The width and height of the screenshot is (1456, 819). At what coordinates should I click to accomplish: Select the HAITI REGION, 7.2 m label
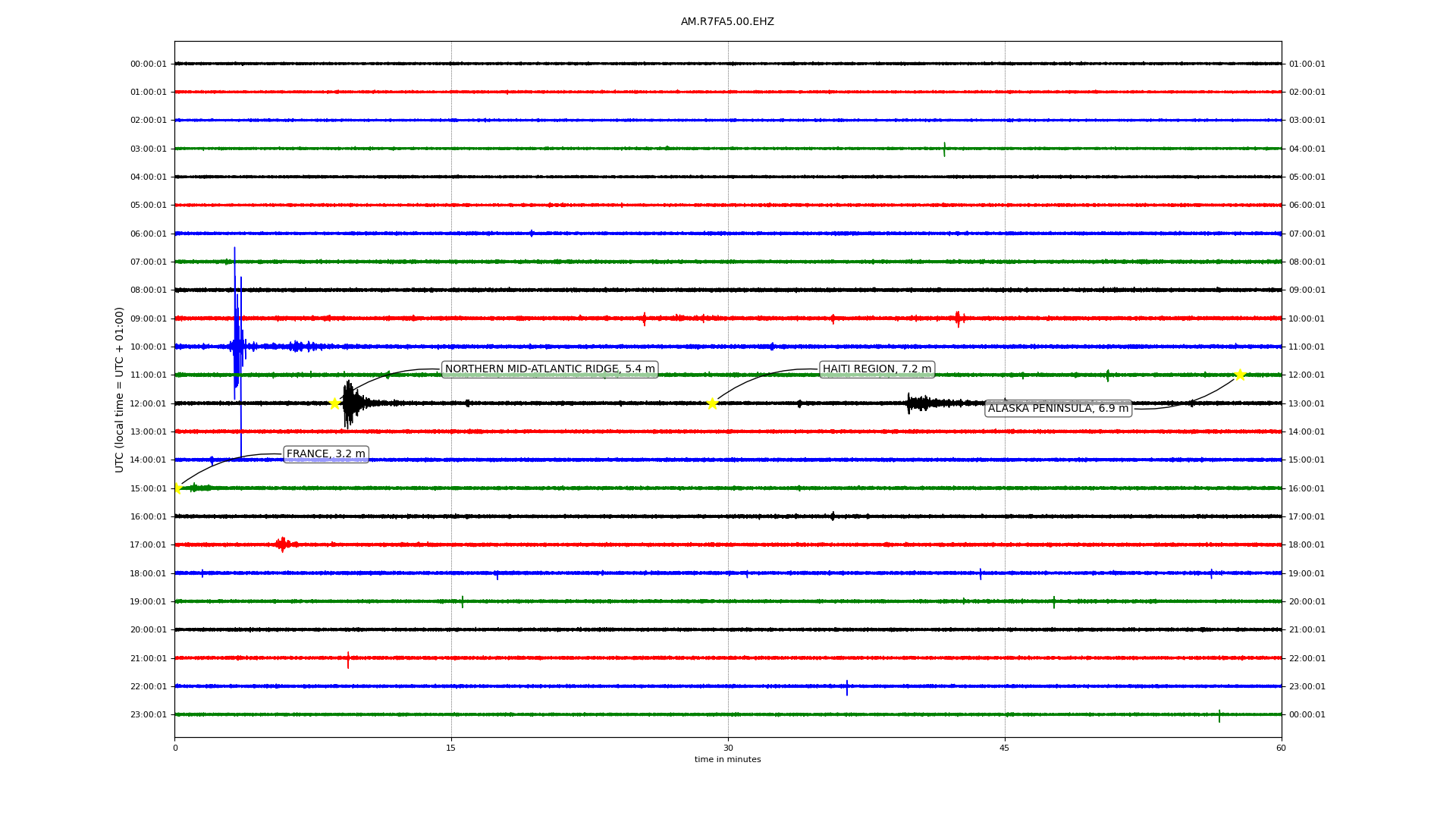(x=877, y=369)
